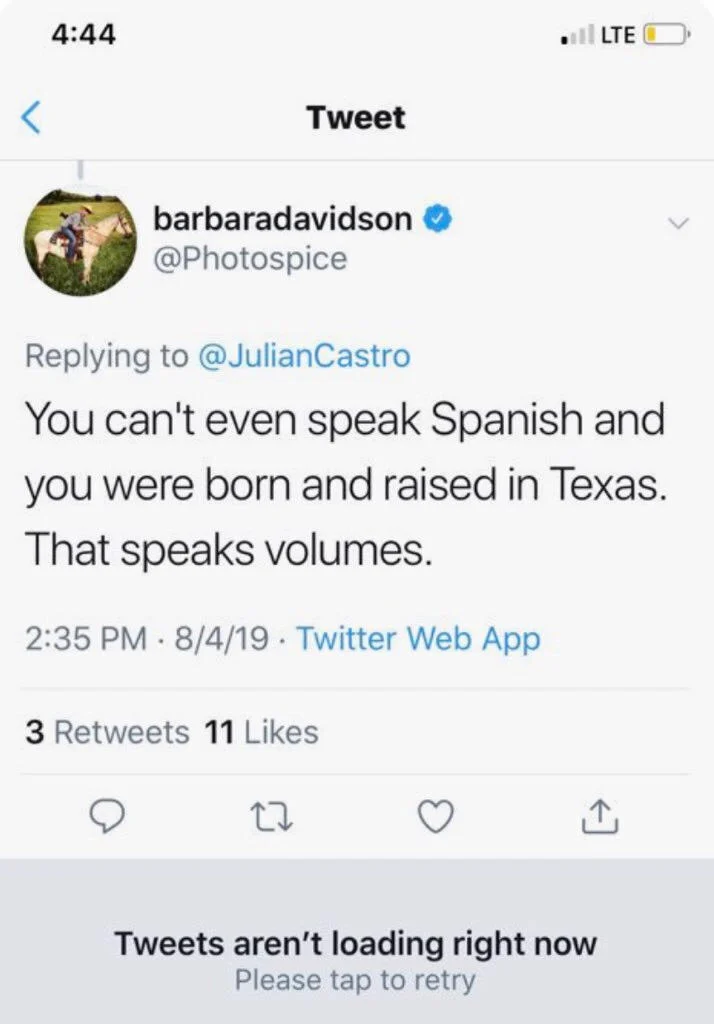Tap the cellular signal bars
This screenshot has height=1024, width=714.
pyautogui.click(x=576, y=36)
